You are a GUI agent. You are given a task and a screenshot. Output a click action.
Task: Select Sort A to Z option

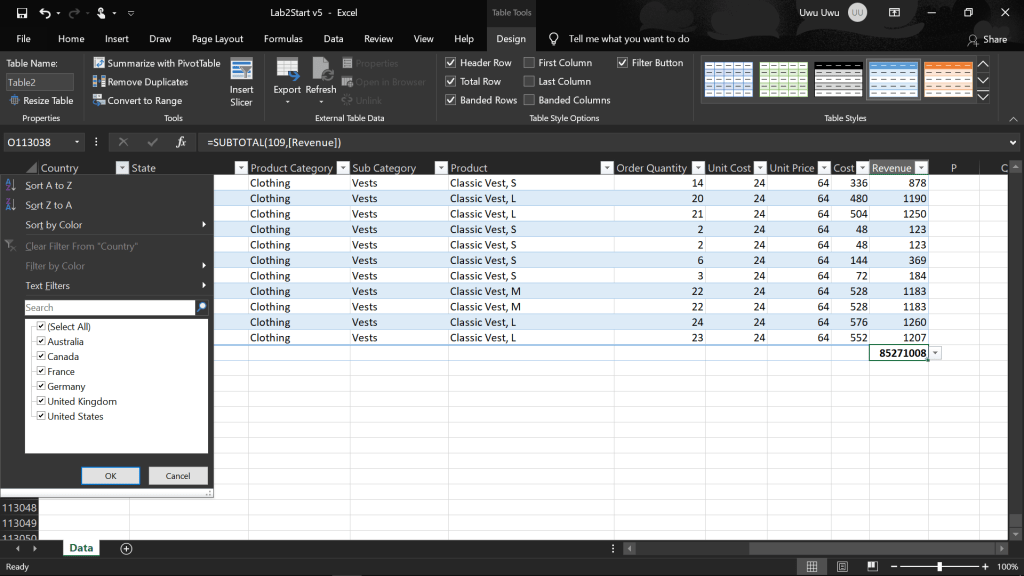point(48,186)
